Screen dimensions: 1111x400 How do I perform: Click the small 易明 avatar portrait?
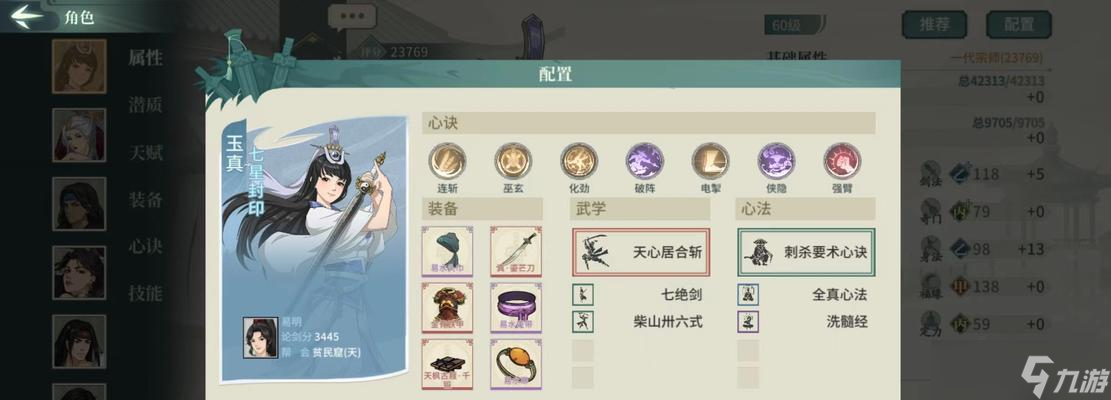click(x=261, y=337)
